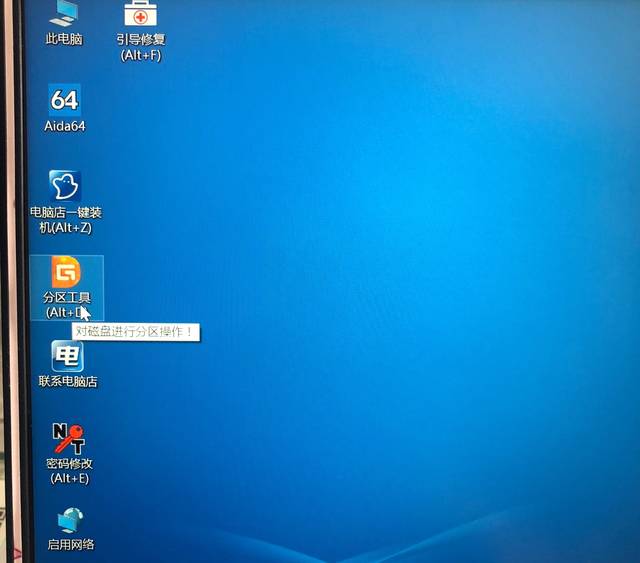Viewport: 640px width, 563px height.
Task: Click the Aida64 label text
Action: pyautogui.click(x=65, y=126)
